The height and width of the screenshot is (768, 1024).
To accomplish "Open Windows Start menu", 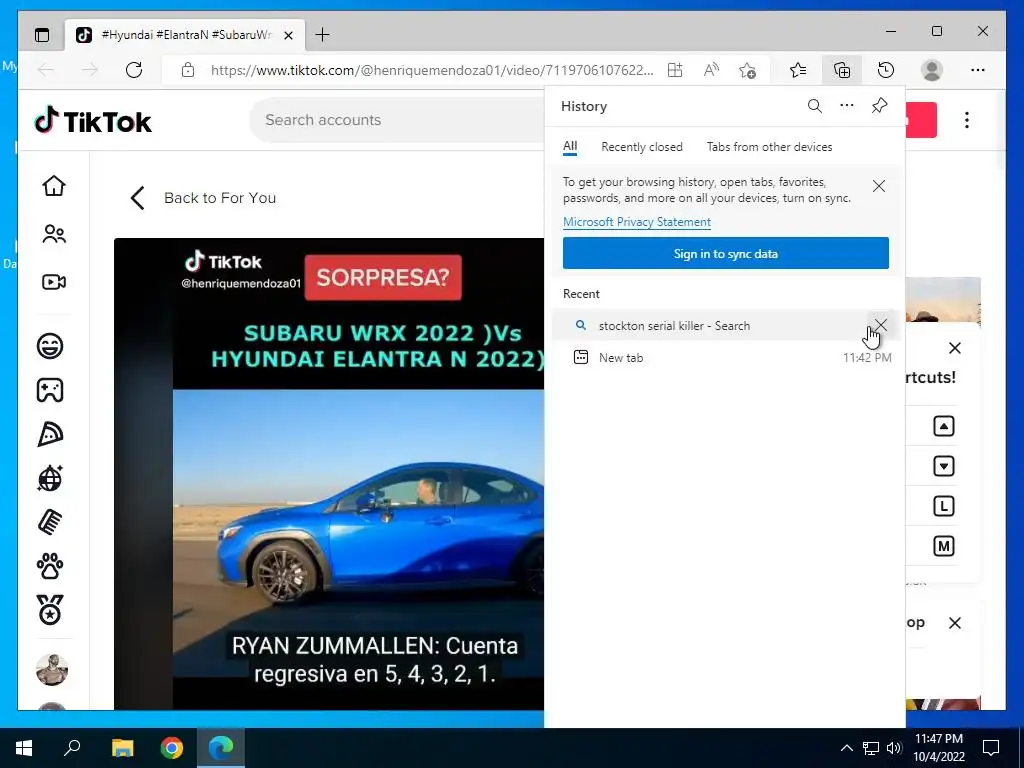I will pos(24,748).
